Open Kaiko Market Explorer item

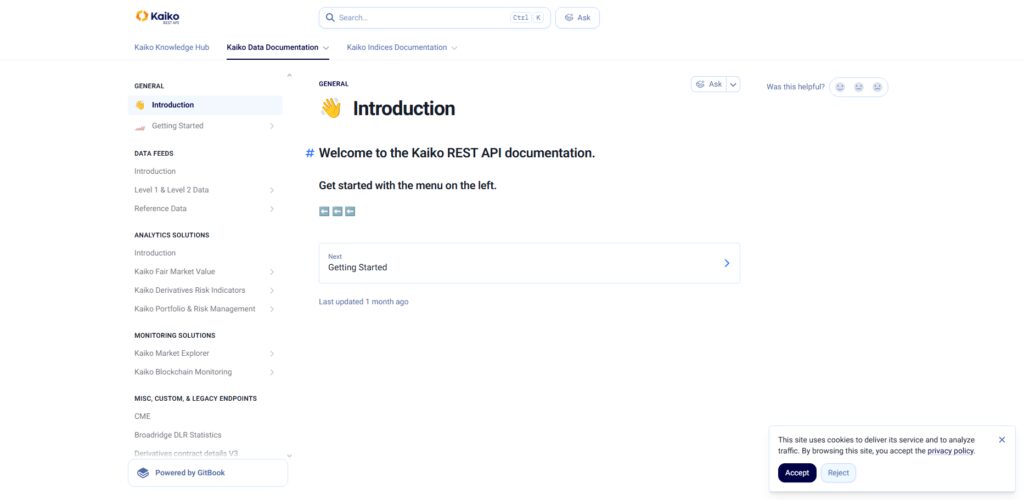point(205,353)
